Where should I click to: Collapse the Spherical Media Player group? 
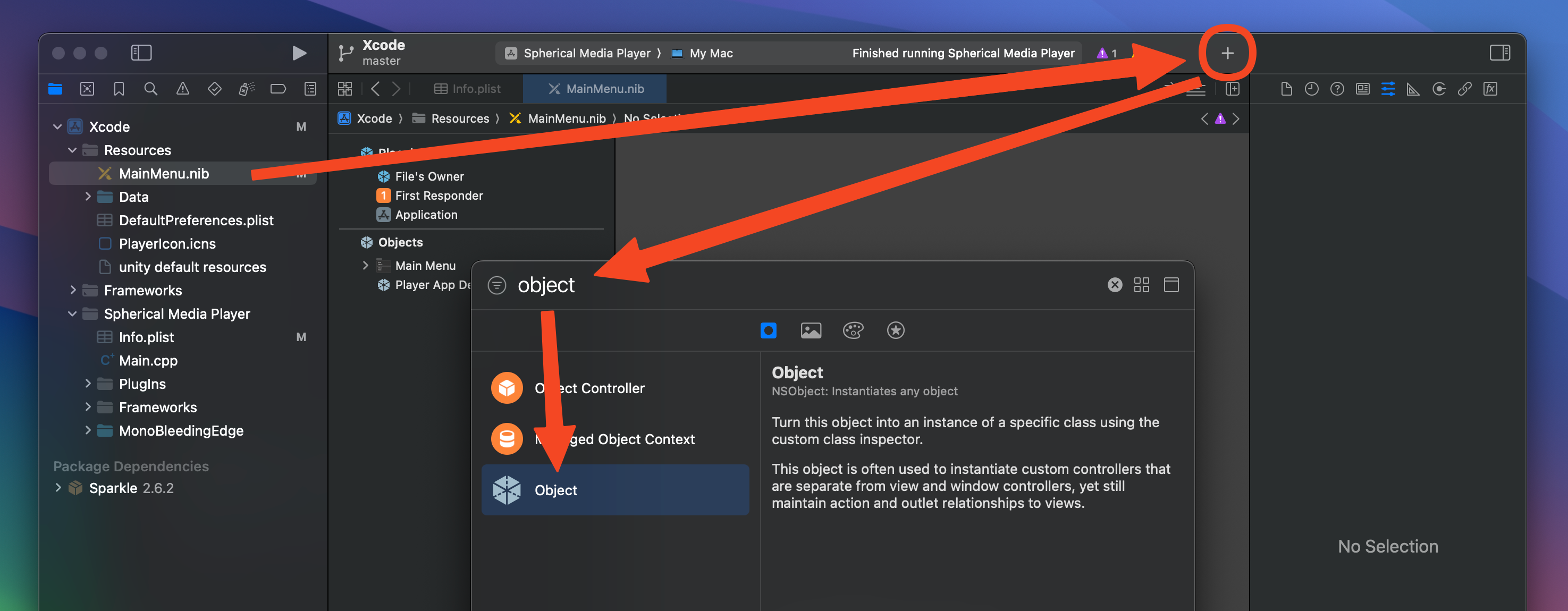coord(72,314)
